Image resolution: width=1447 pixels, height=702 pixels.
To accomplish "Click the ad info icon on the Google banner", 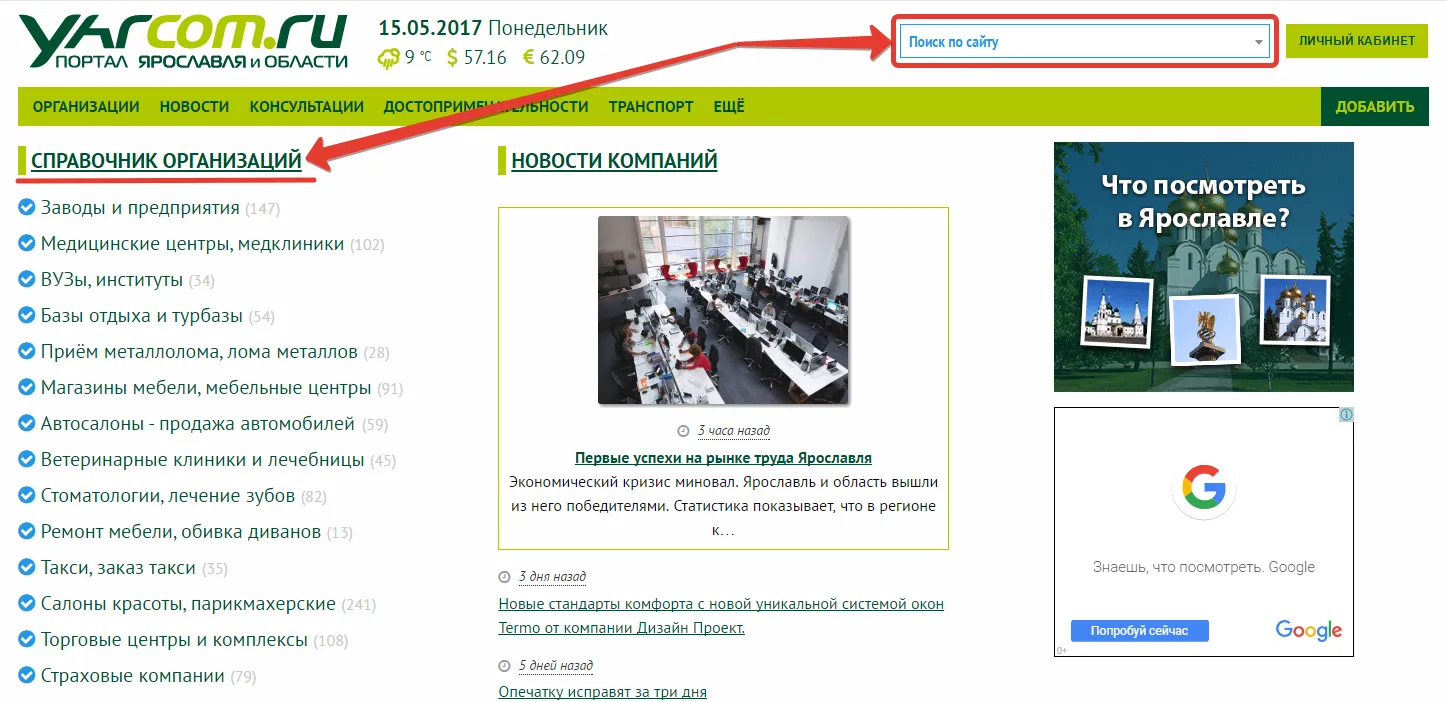I will (x=1346, y=415).
